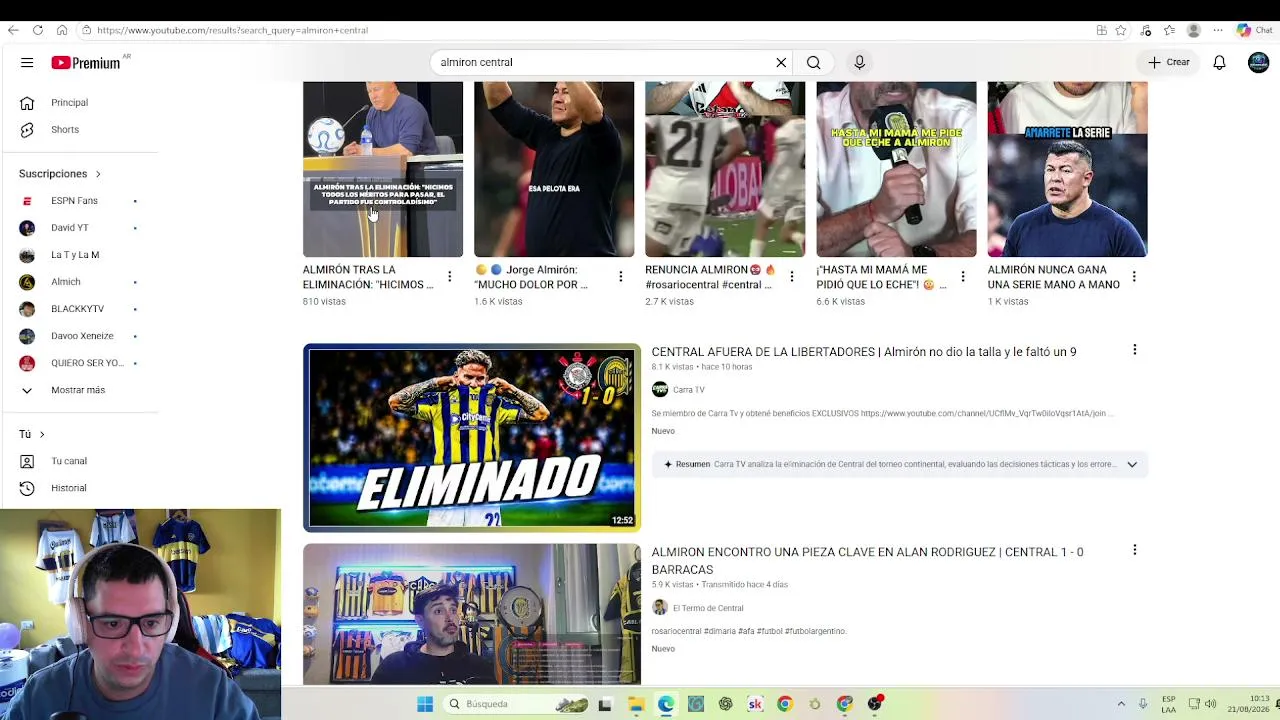Go to YouTube Premium home via logo

point(86,63)
